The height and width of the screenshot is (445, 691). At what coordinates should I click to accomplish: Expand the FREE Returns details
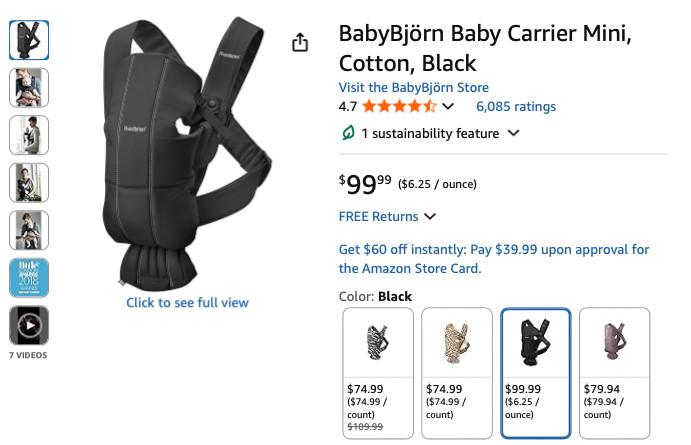(430, 216)
